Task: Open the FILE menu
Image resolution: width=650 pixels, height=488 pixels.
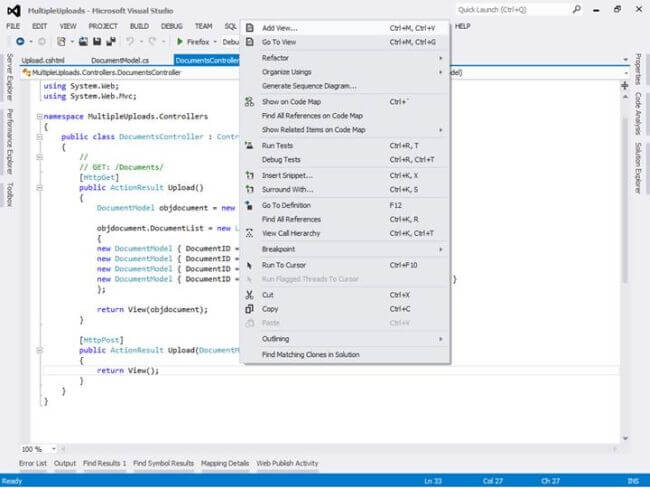Action: pyautogui.click(x=13, y=26)
